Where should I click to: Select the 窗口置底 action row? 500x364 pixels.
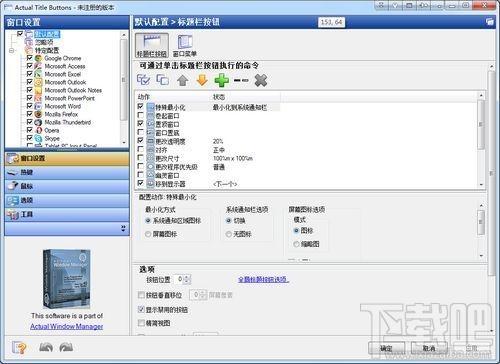click(167, 133)
